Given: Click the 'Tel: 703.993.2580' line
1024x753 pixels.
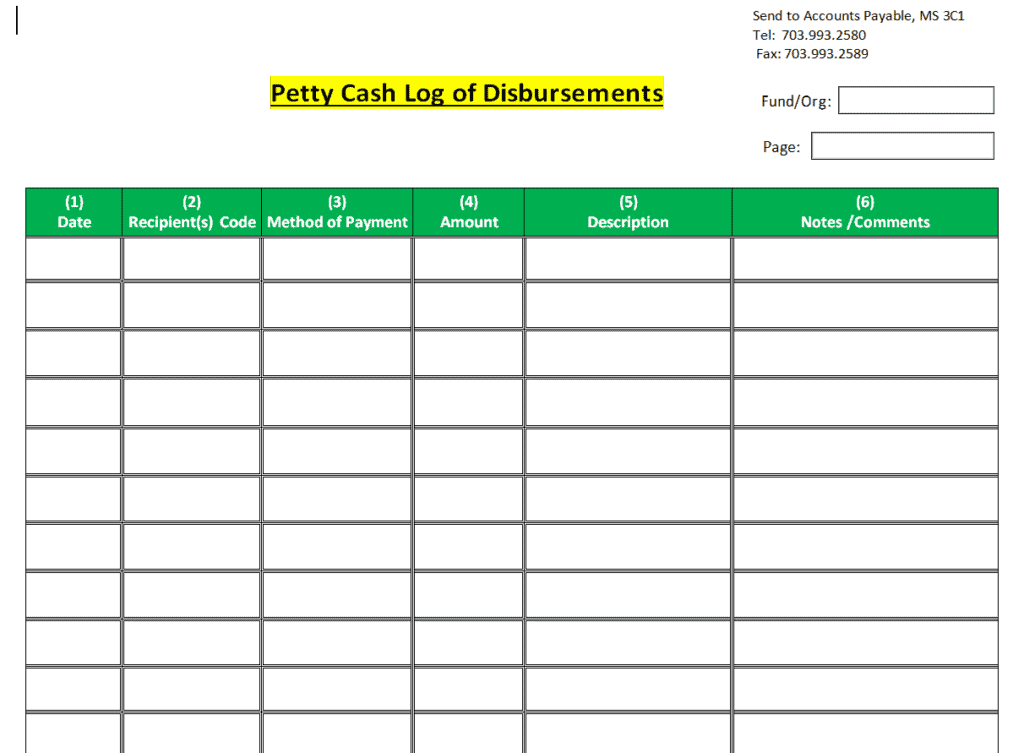Looking at the screenshot, I should (x=809, y=35).
